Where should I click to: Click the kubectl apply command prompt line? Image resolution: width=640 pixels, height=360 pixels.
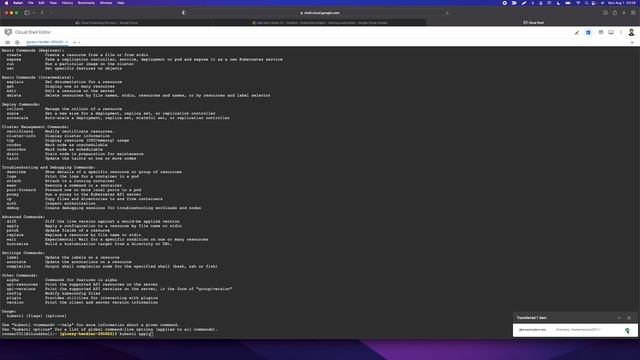(x=77, y=334)
